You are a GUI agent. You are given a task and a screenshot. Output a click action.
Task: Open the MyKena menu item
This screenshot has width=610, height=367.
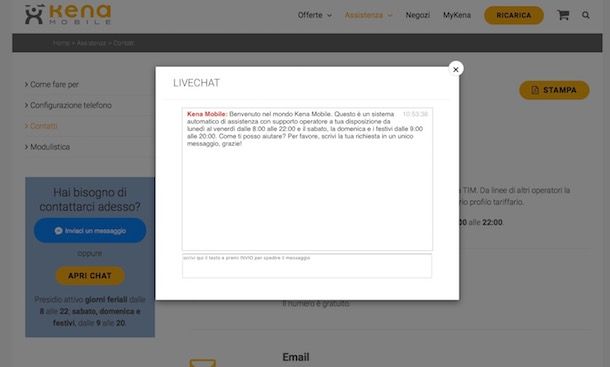[457, 15]
